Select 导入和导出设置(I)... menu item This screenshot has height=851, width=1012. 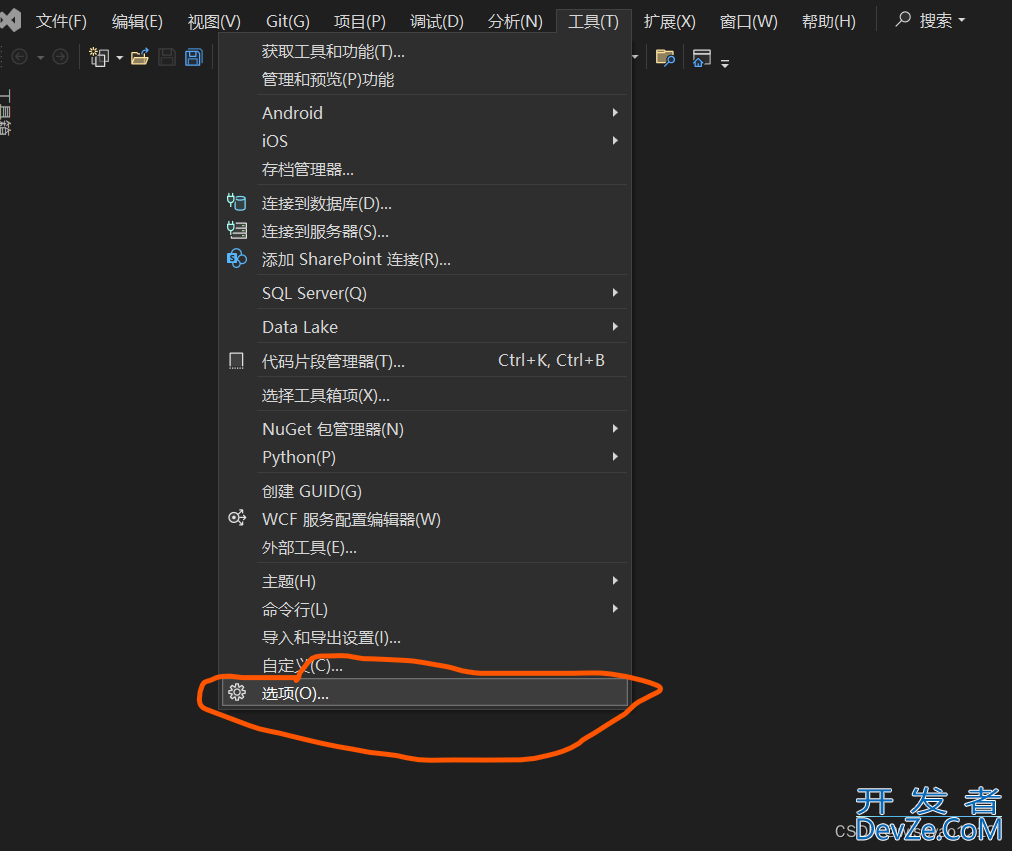424,637
